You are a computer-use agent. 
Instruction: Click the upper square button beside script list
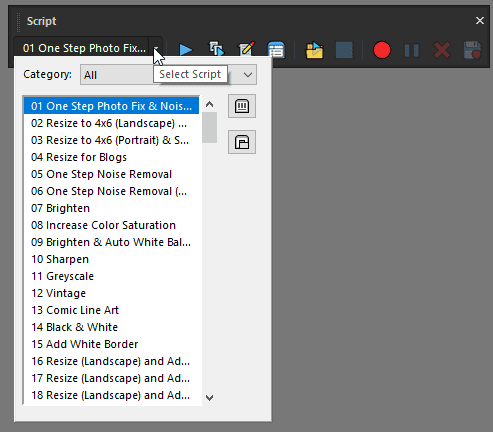(242, 106)
